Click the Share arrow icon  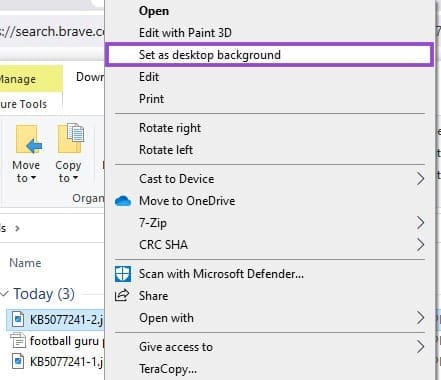pos(122,295)
